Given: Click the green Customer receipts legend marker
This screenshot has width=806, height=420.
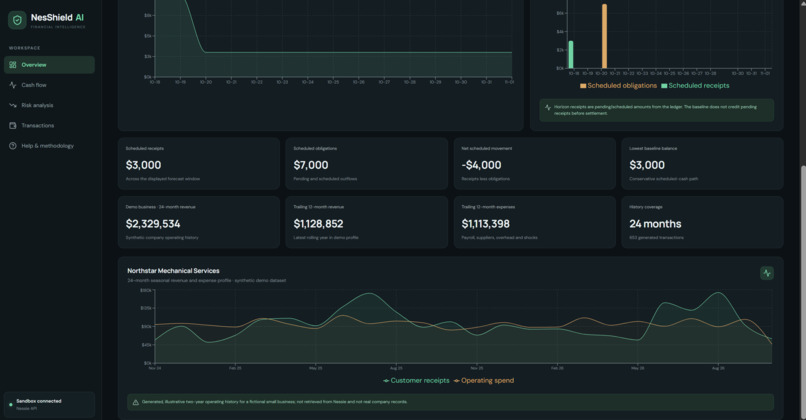Looking at the screenshot, I should (x=386, y=381).
